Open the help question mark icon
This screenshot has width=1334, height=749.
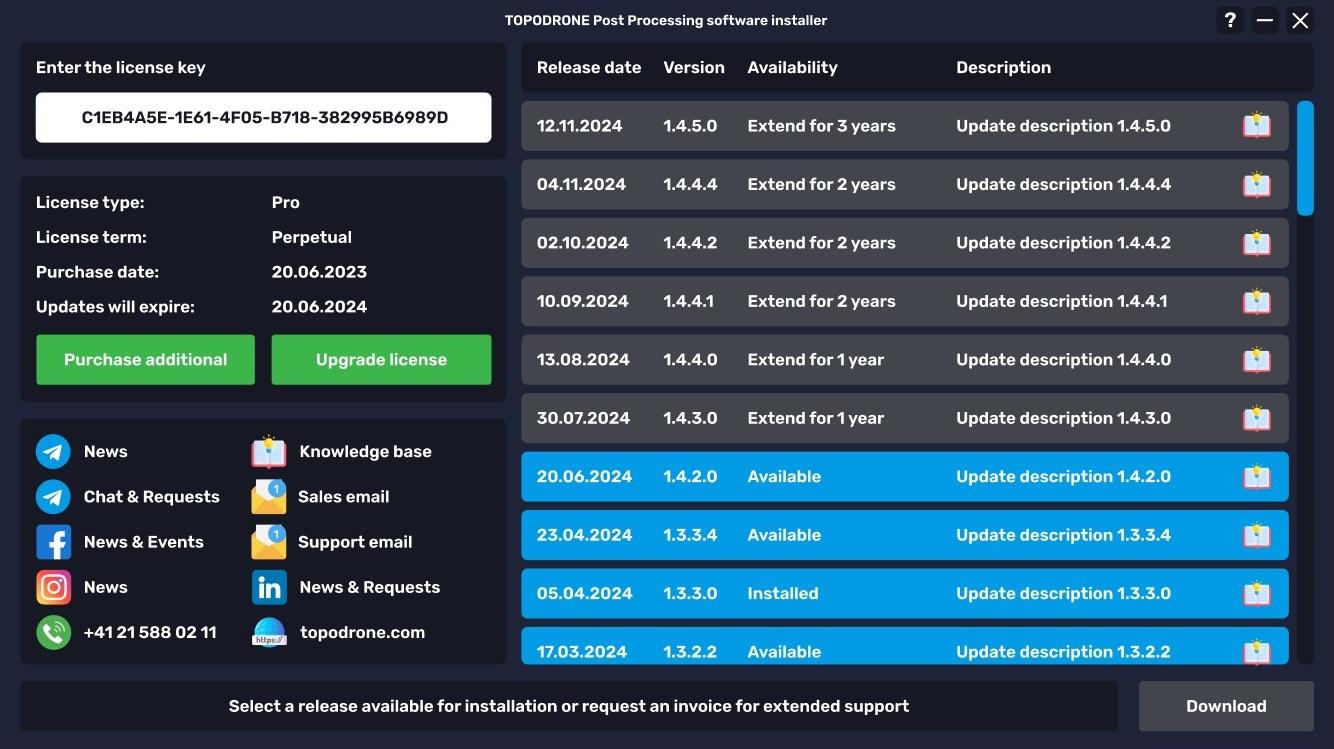click(x=1230, y=20)
